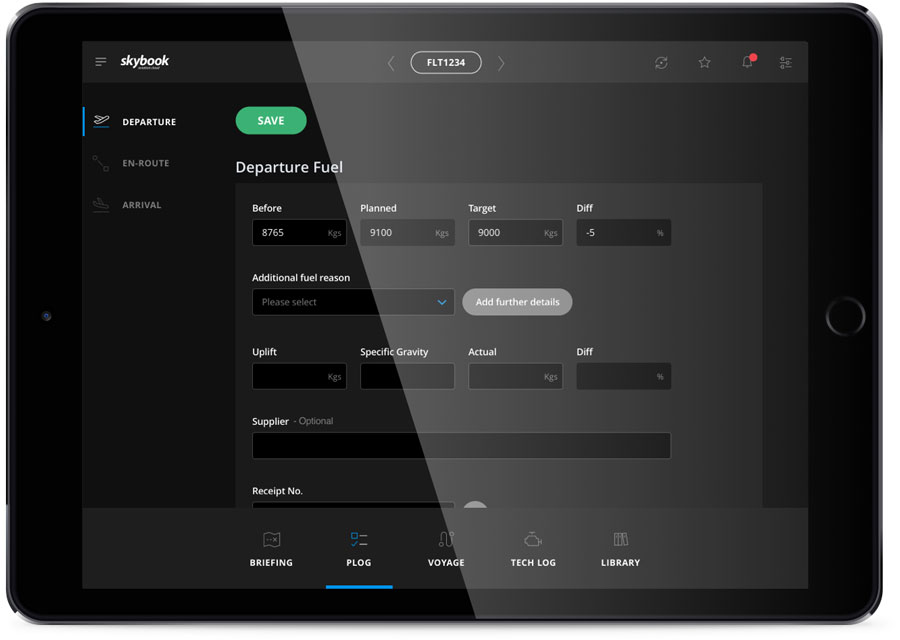
Task: Switch to the Briefing tab
Action: [x=270, y=550]
